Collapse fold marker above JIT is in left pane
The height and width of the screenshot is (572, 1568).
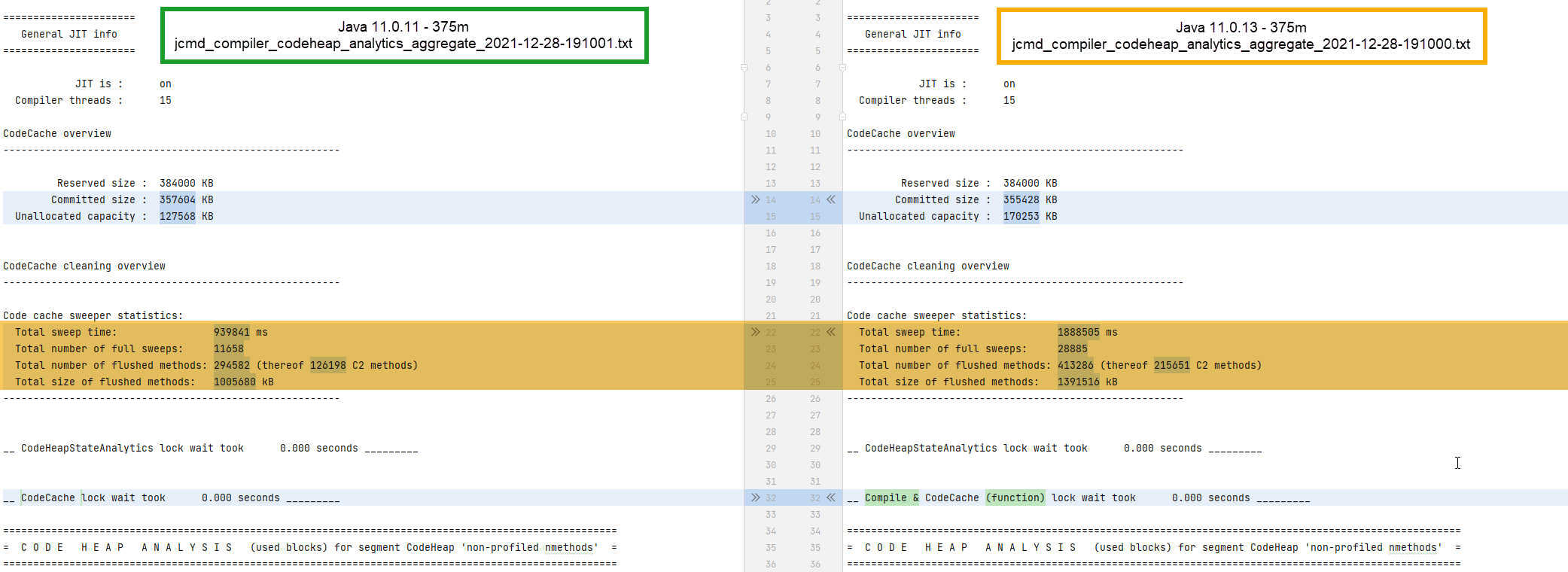pos(744,68)
